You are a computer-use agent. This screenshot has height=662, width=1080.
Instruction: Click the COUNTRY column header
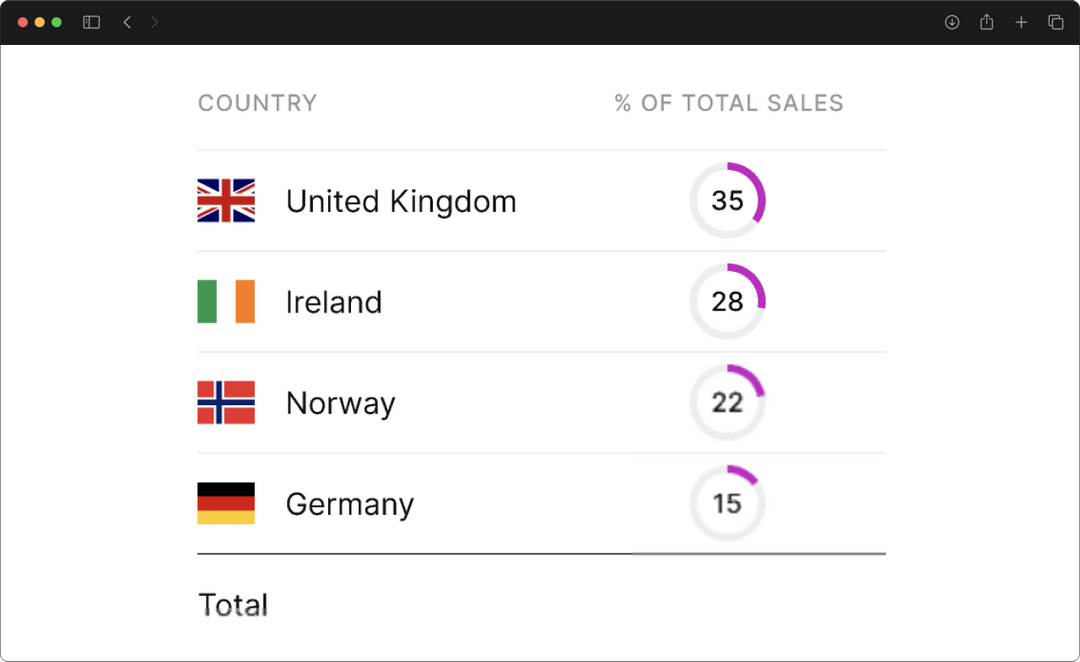click(257, 103)
